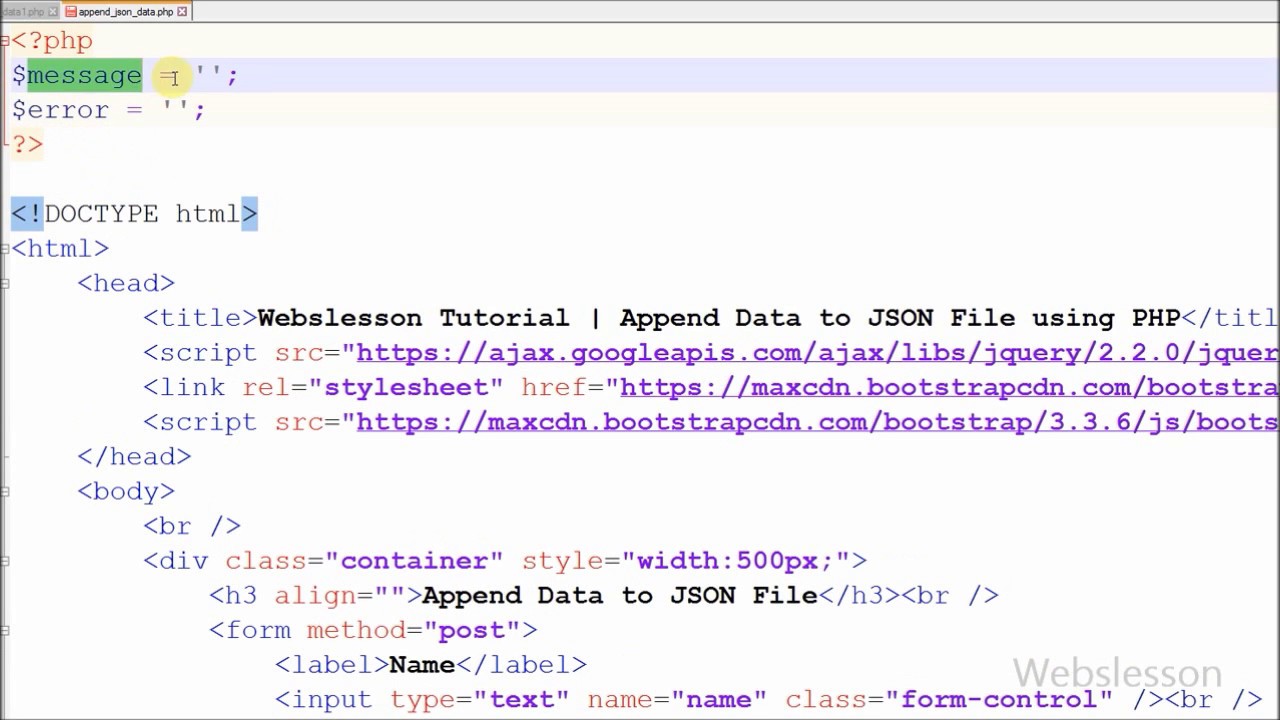Image resolution: width=1280 pixels, height=720 pixels.
Task: Click the opening <title> tag
Action: pos(200,318)
